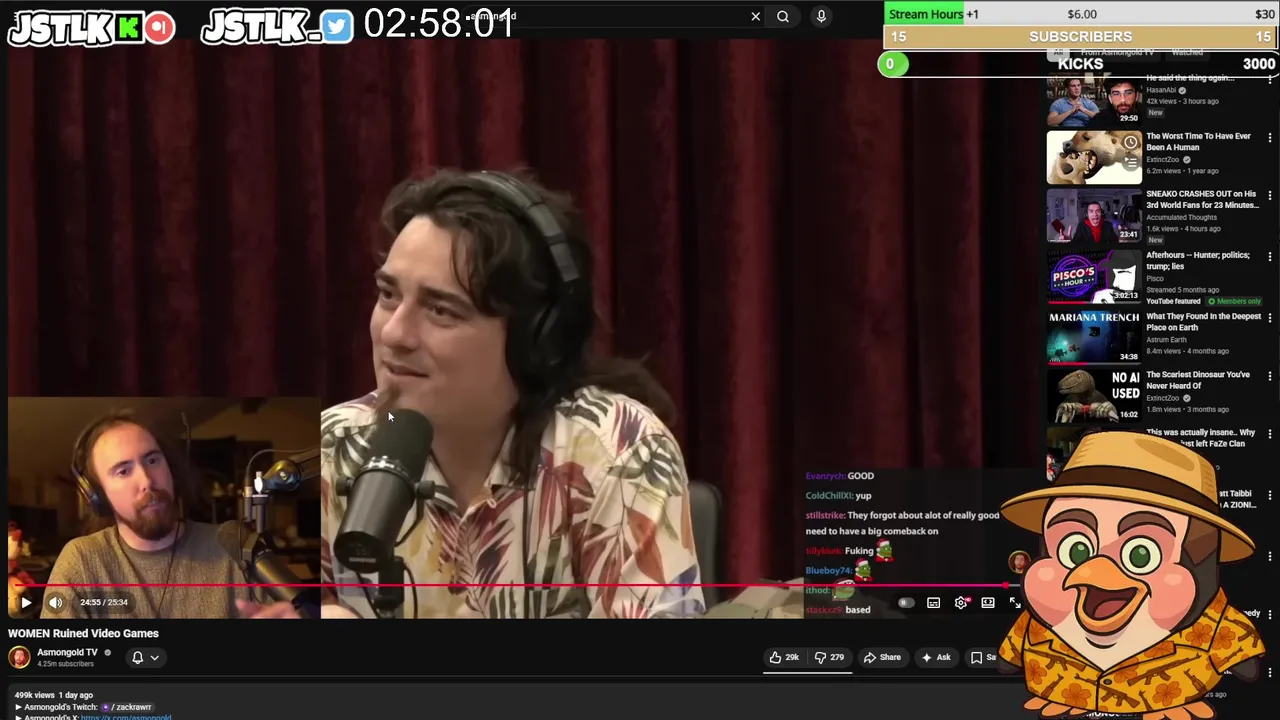Open 'Afterhours -- Hunter; politics' video title

click(1198, 260)
